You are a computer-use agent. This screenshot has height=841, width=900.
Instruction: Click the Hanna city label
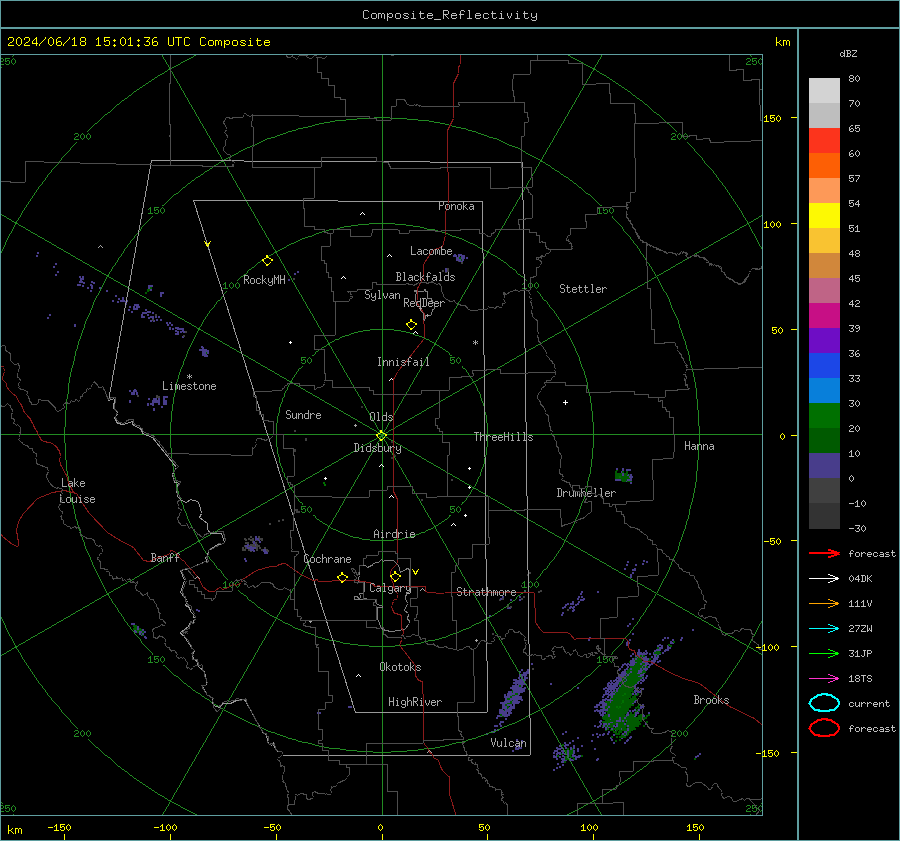[x=699, y=446]
